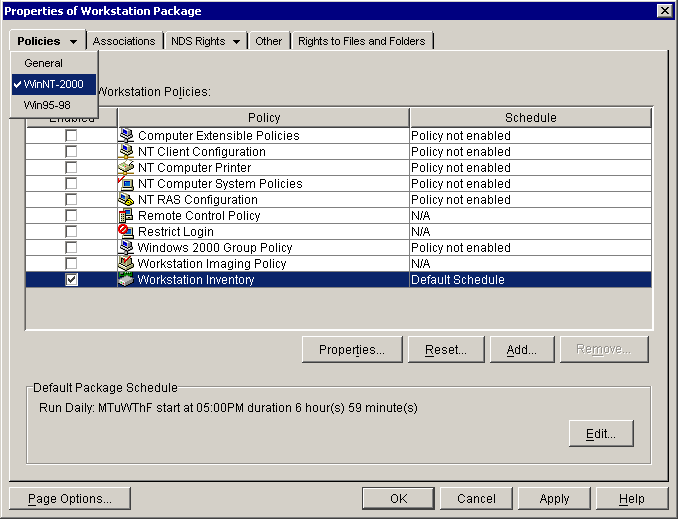Click the Computer Extensible Policies icon
This screenshot has height=519, width=678.
(x=126, y=135)
